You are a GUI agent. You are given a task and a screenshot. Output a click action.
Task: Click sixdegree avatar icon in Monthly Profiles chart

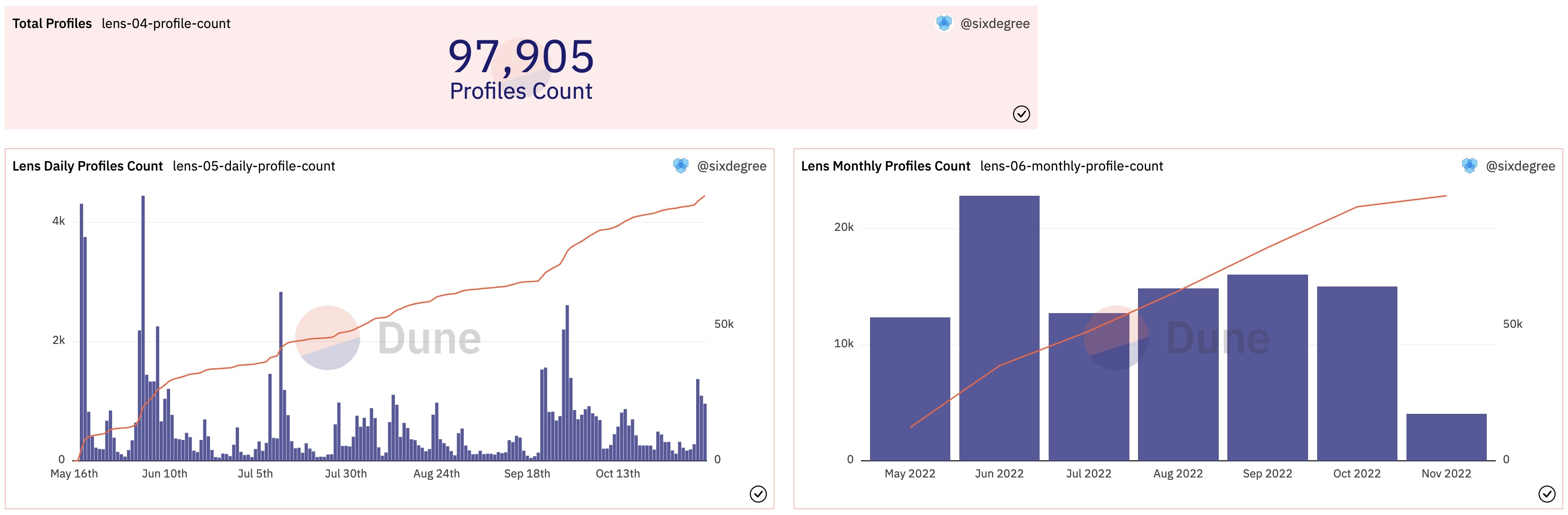coord(1469,166)
